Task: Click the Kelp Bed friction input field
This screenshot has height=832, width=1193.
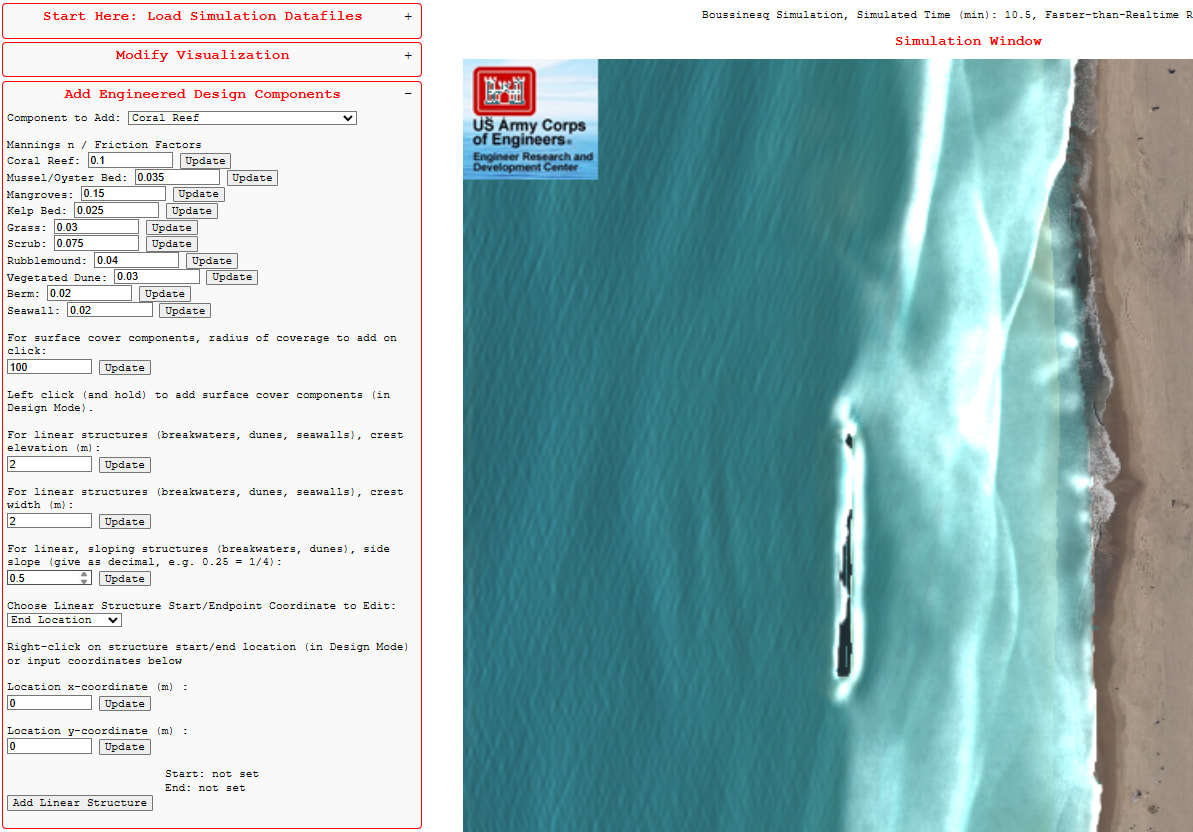Action: tap(116, 211)
